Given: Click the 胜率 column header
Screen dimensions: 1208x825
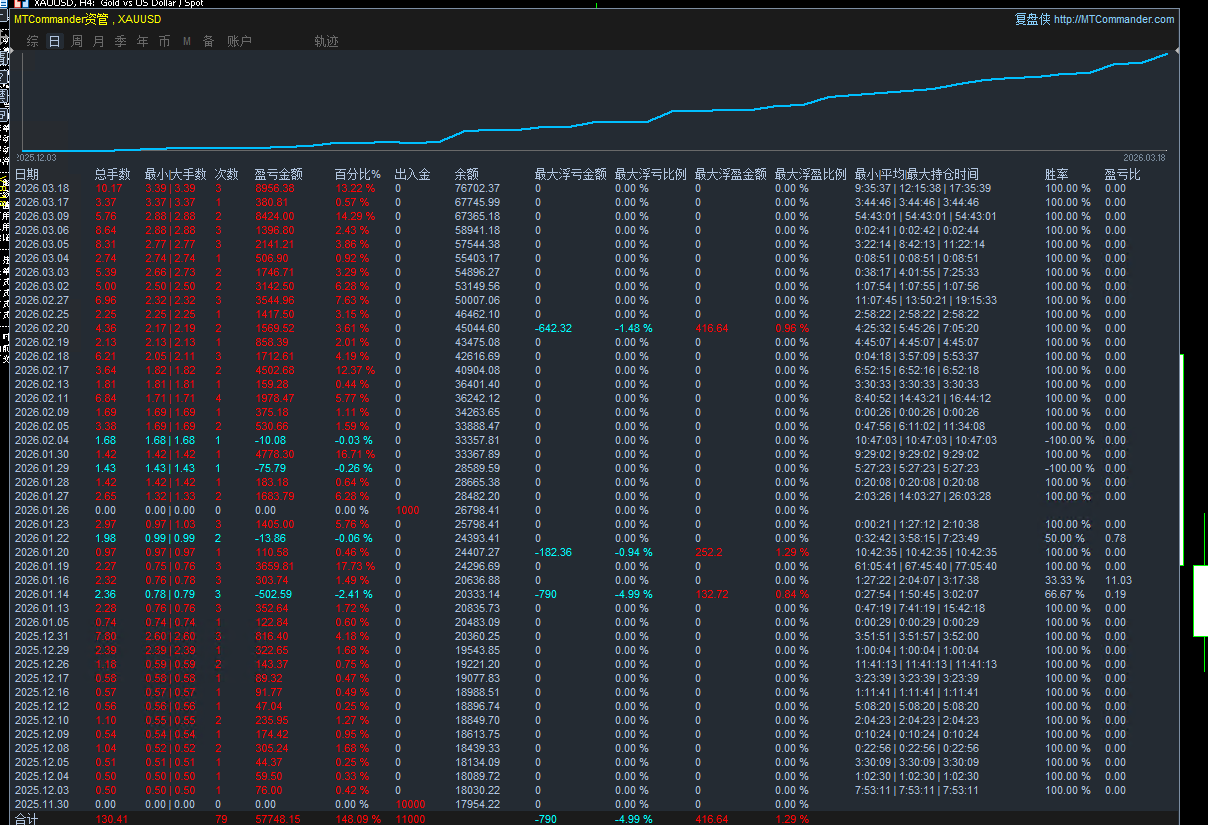Looking at the screenshot, I should (x=1057, y=174).
